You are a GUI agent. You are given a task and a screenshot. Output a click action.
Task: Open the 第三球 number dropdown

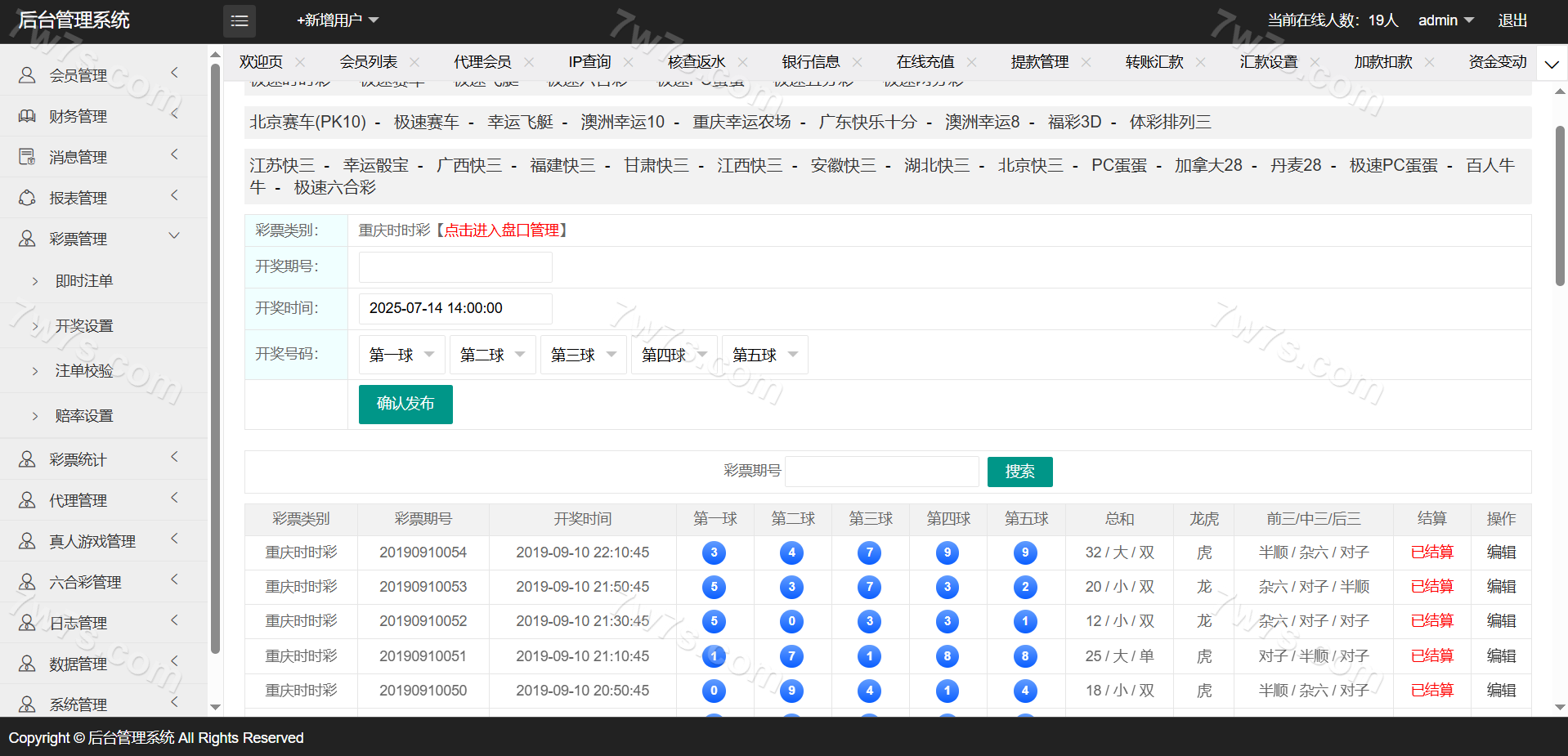click(x=583, y=355)
